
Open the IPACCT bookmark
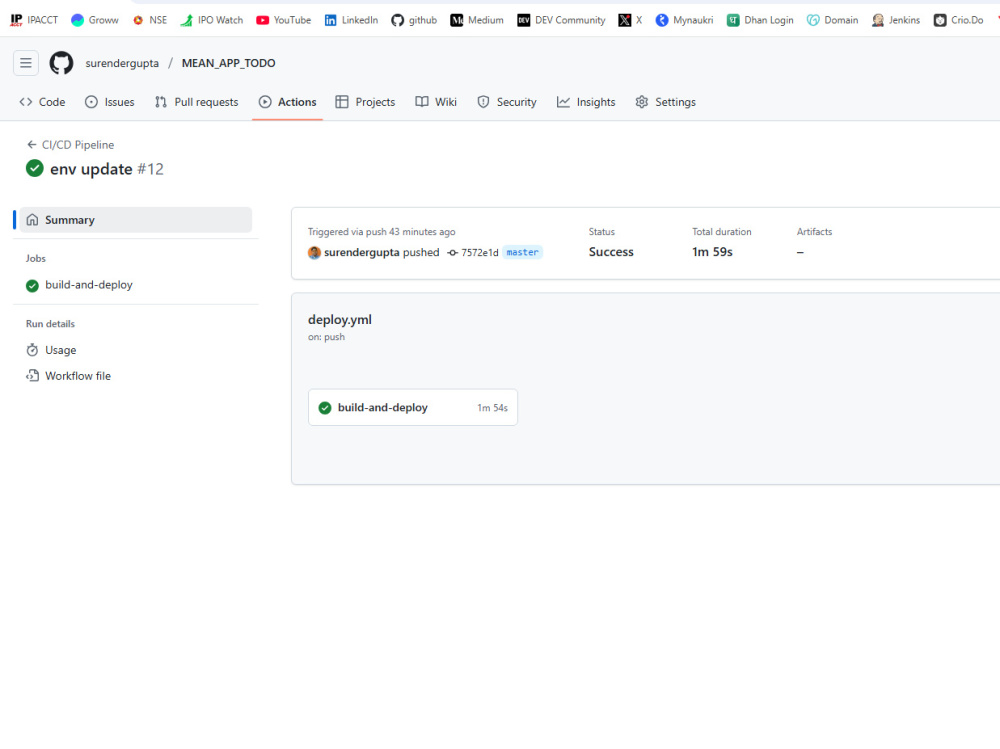pos(34,20)
